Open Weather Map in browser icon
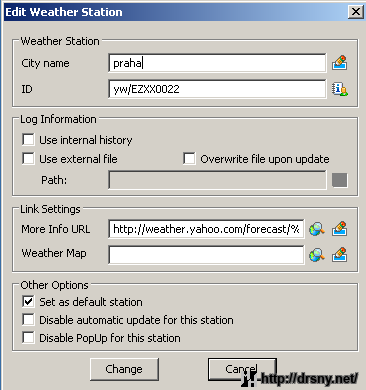 click(x=316, y=255)
